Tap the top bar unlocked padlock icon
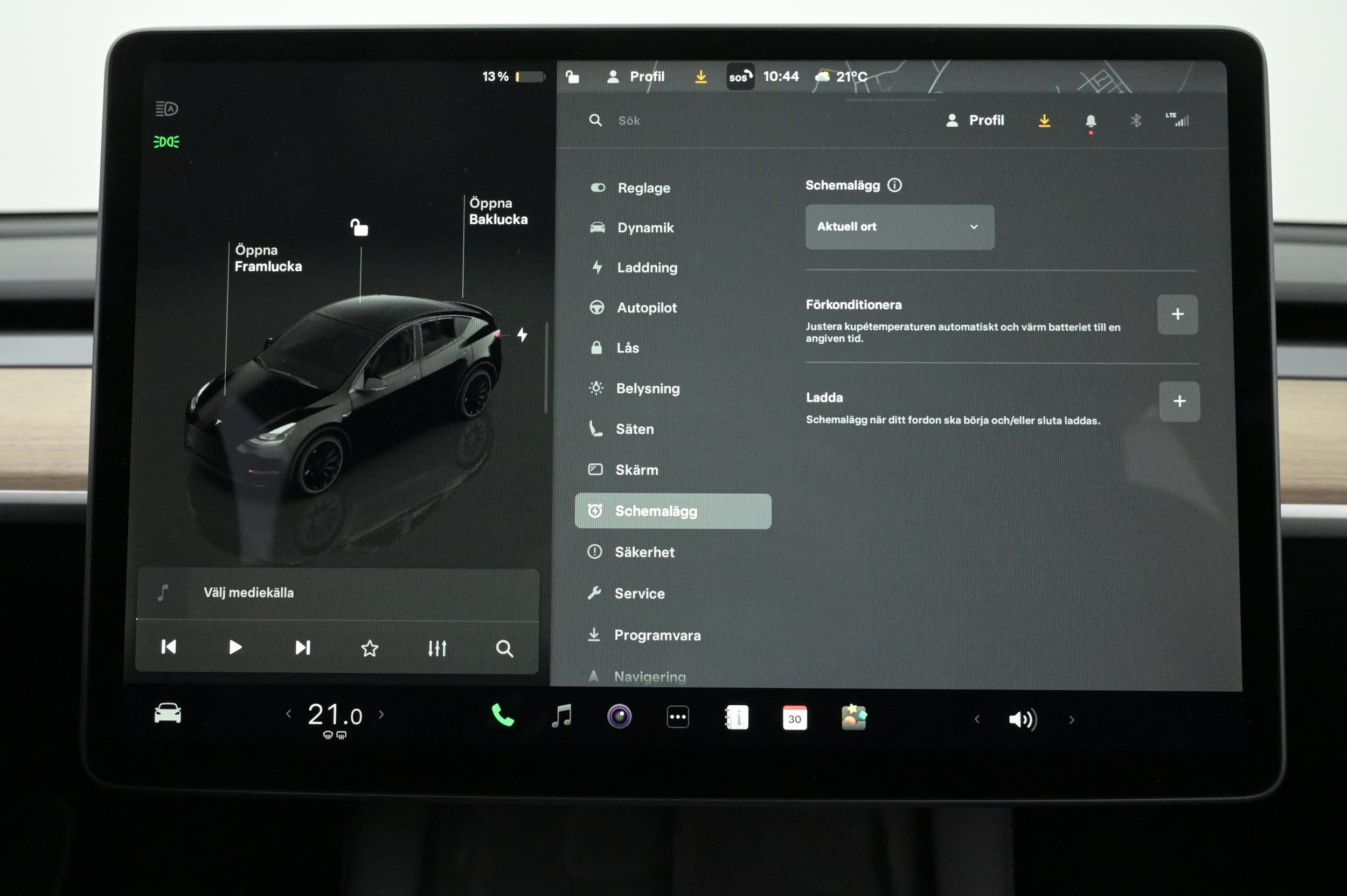Image resolution: width=1347 pixels, height=896 pixels. tap(572, 77)
